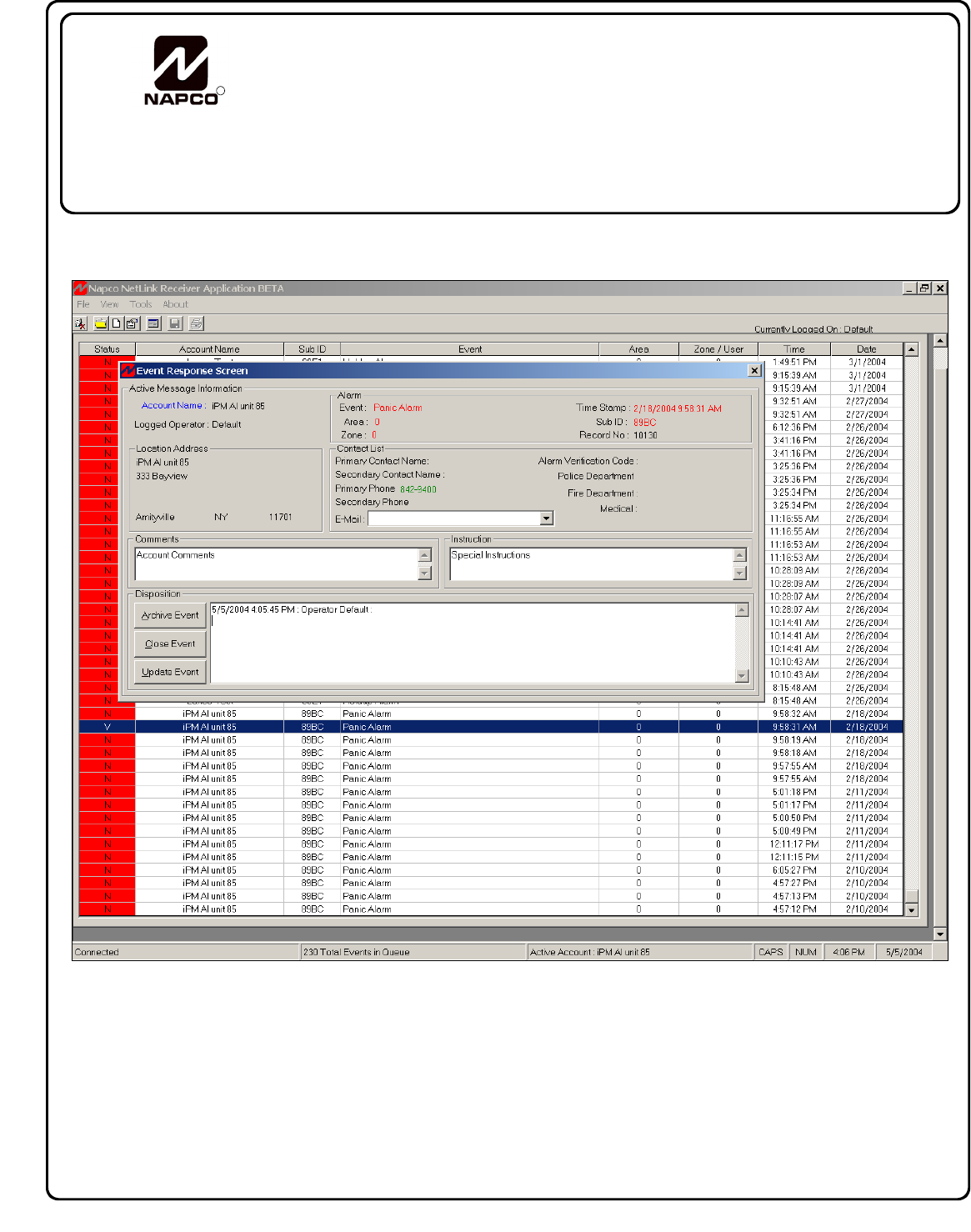Select the Panic Alarm row at 9:58:19 AM
Screen dimensions: 971x1232
coord(491,740)
